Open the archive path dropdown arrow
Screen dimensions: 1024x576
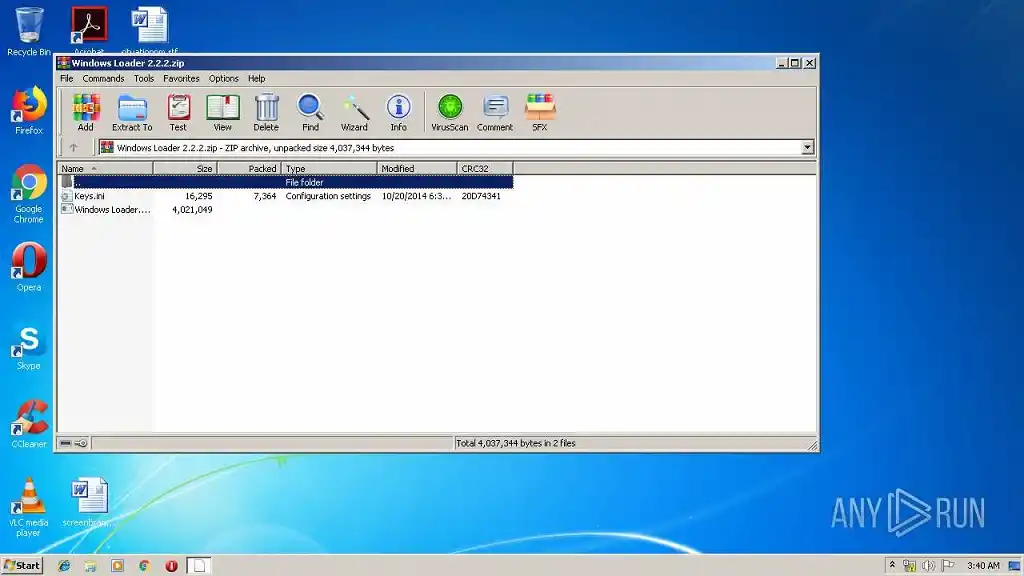coord(808,147)
